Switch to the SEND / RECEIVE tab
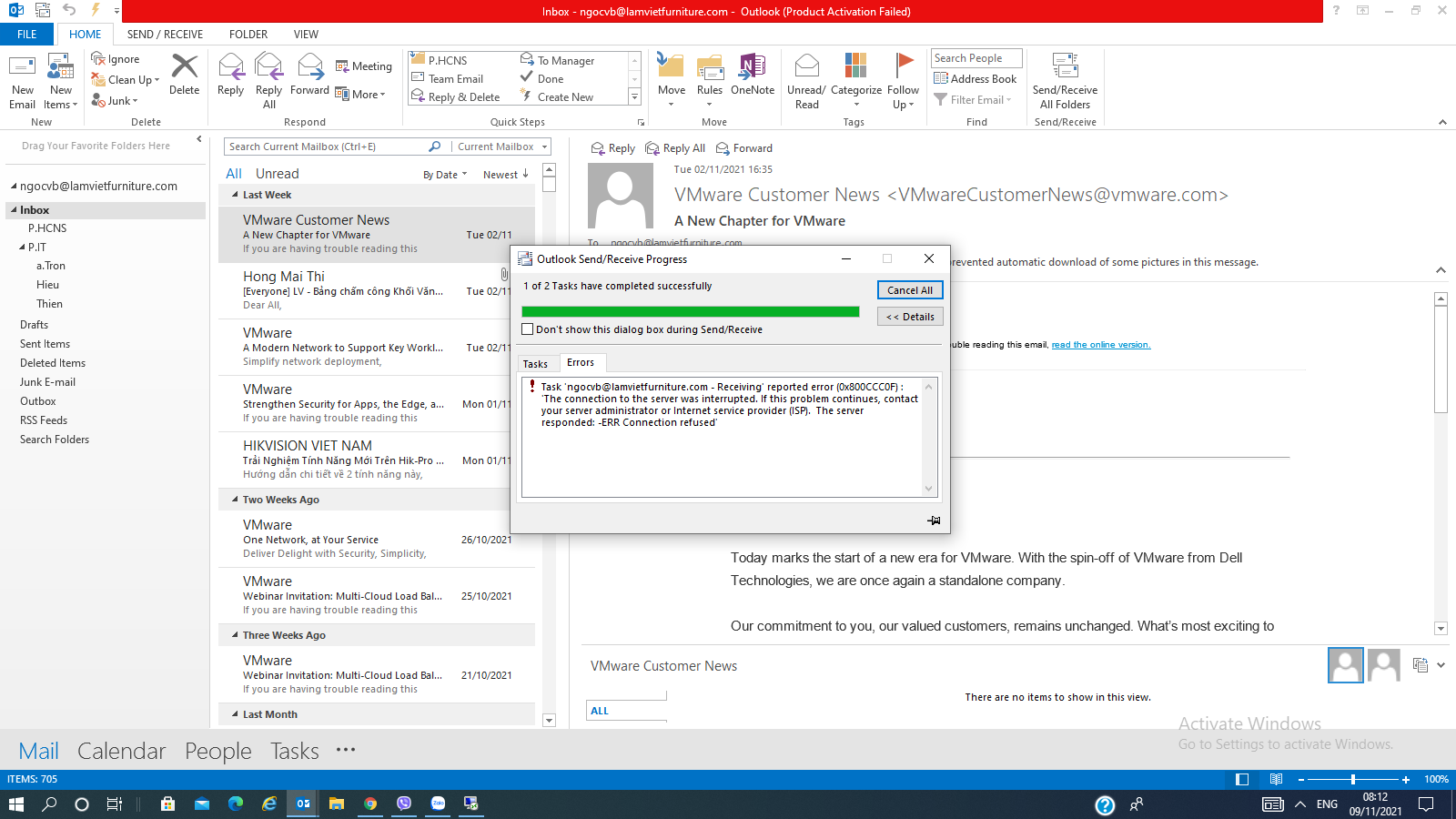 [165, 35]
